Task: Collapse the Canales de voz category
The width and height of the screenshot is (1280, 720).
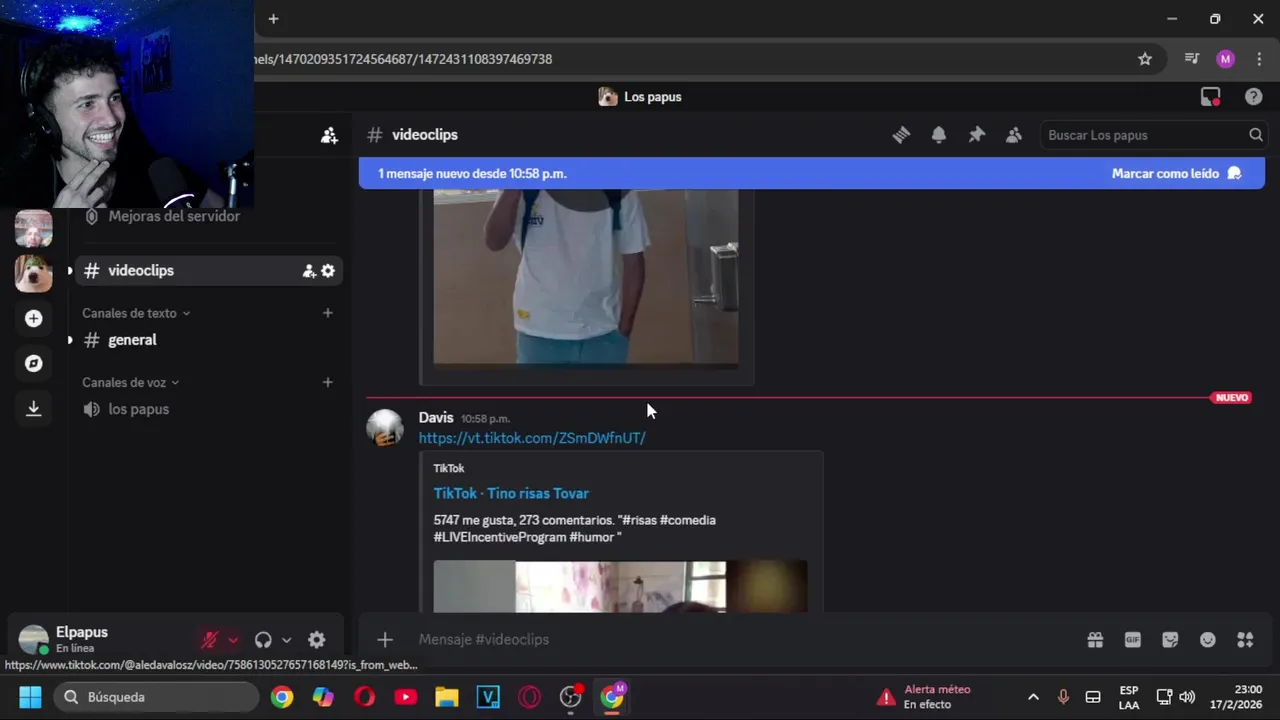Action: point(131,382)
